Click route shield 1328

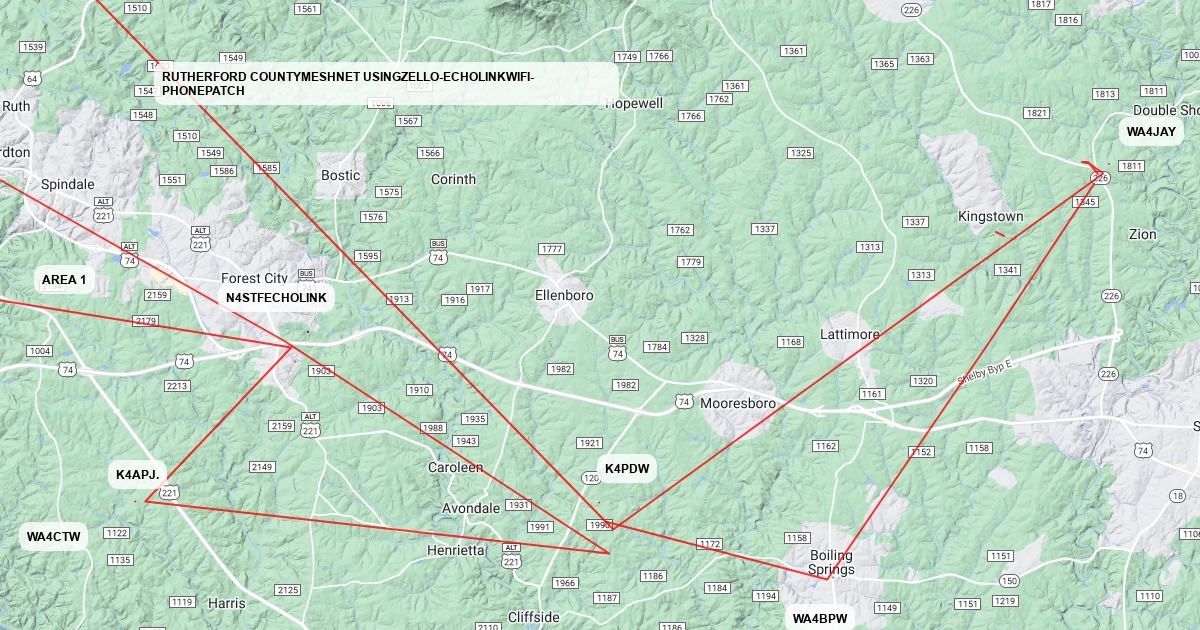[x=694, y=338]
